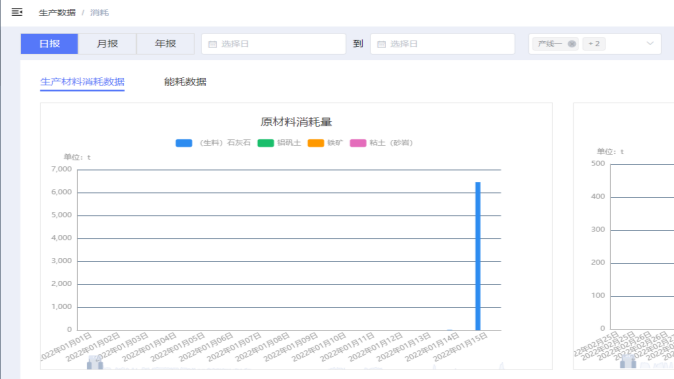Click the zoom slider handle under the right chart
Screen dimensions: 674x379
[628, 361]
